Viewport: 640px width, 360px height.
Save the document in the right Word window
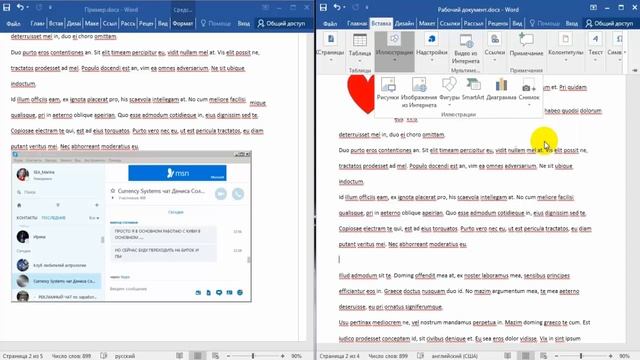point(323,7)
